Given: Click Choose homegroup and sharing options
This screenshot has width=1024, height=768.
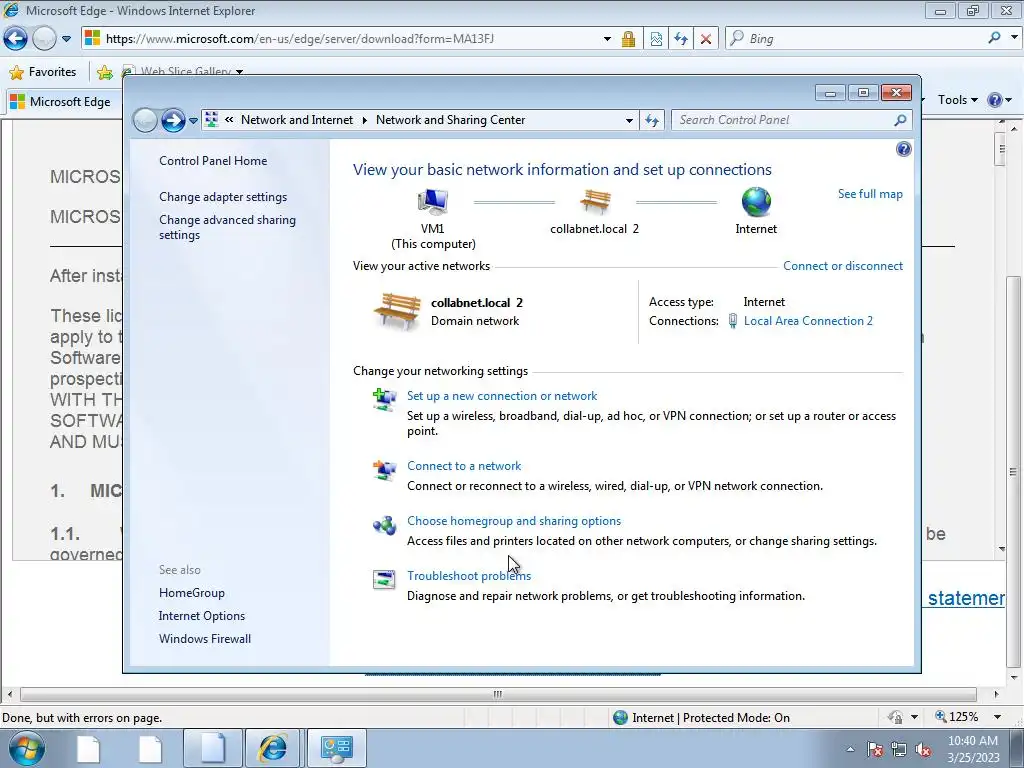Looking at the screenshot, I should [x=514, y=520].
